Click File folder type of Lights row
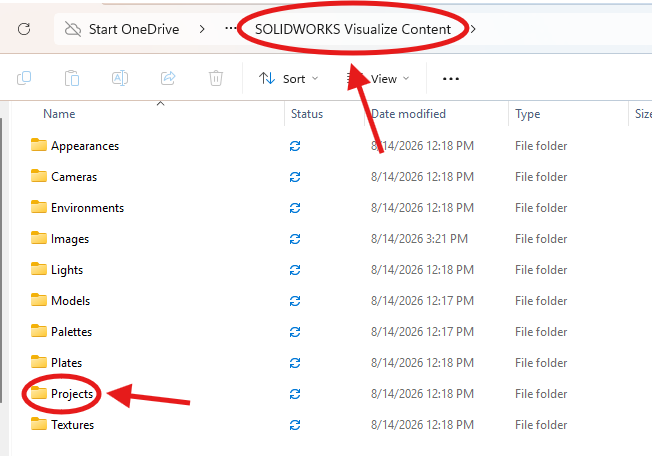 click(x=541, y=270)
